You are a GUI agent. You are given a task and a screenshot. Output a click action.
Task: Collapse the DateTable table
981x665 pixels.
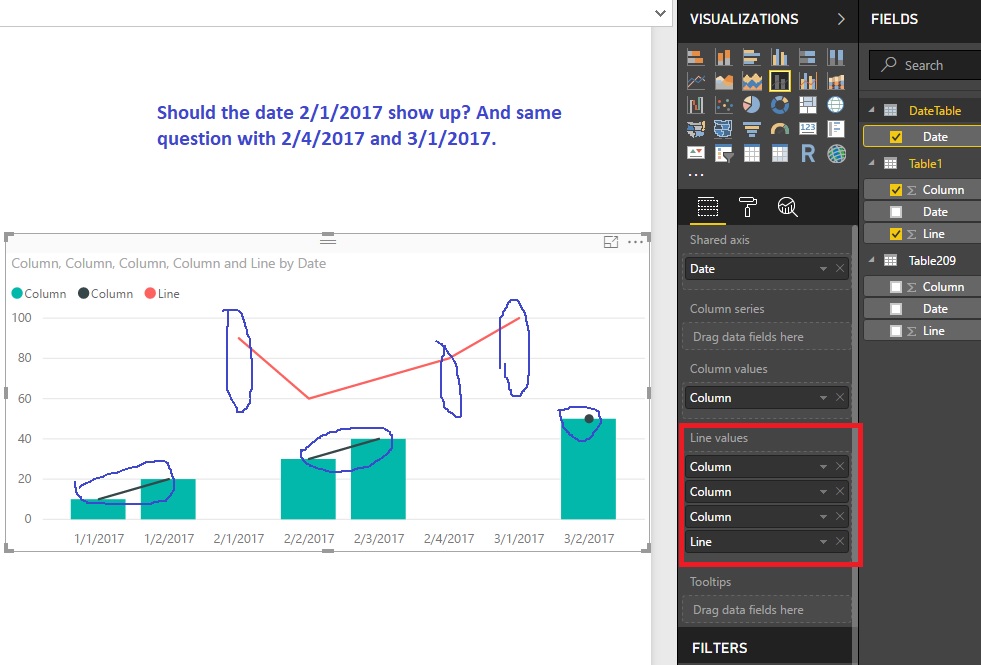(872, 110)
